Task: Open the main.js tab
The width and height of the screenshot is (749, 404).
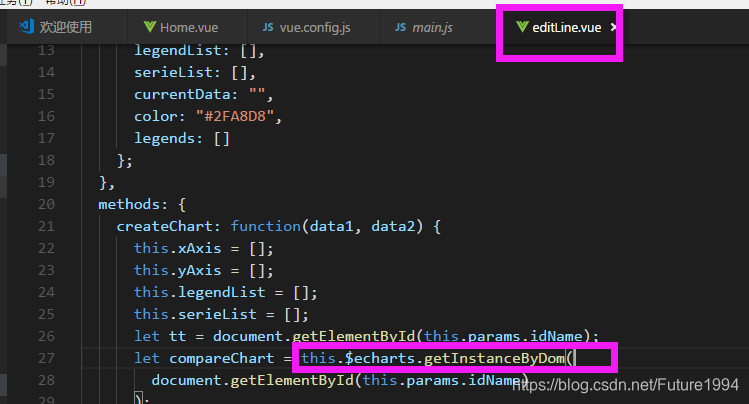Action: [x=432, y=27]
